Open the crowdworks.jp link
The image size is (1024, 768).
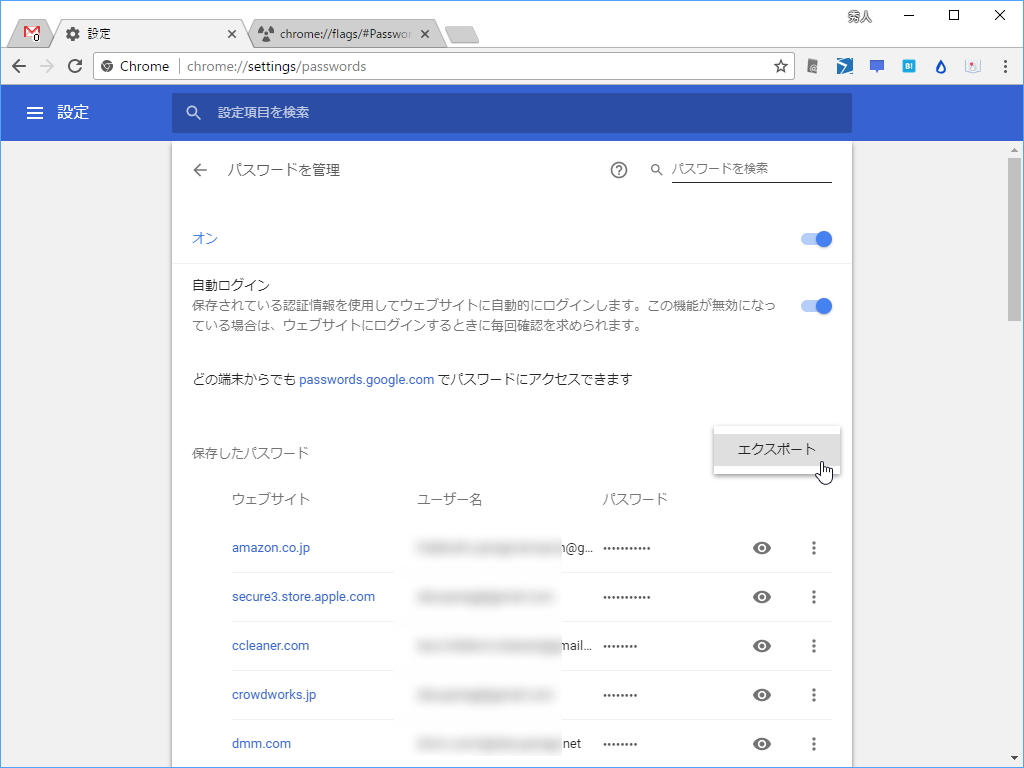274,694
